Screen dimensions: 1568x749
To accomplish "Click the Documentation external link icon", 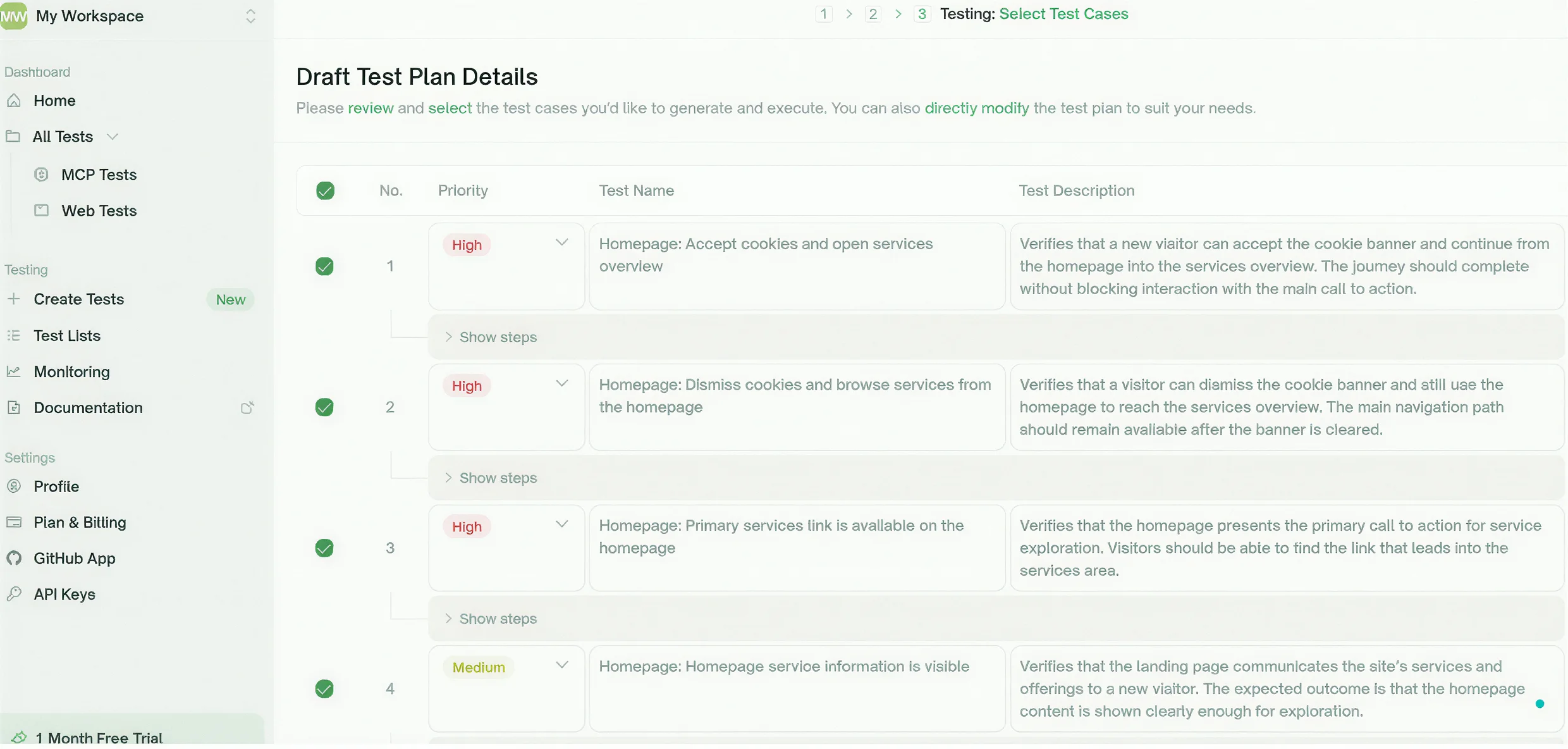I will [247, 407].
